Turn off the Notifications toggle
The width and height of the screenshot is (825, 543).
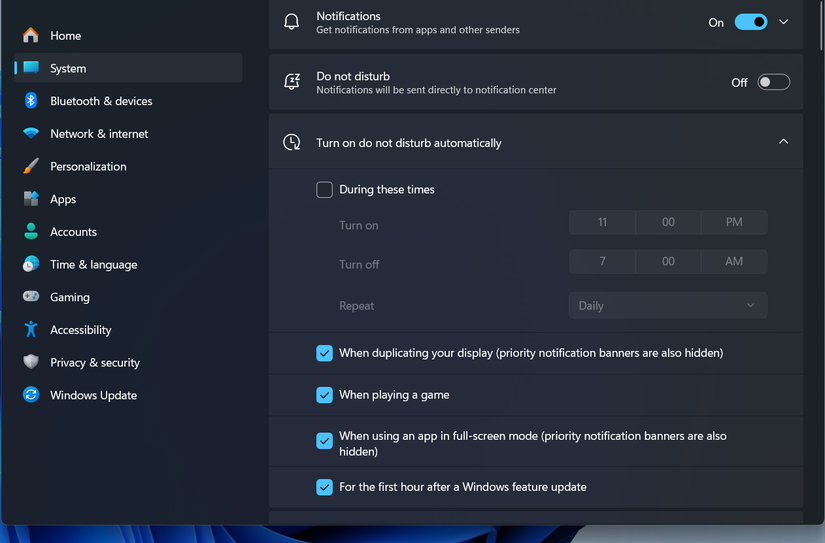tap(751, 22)
